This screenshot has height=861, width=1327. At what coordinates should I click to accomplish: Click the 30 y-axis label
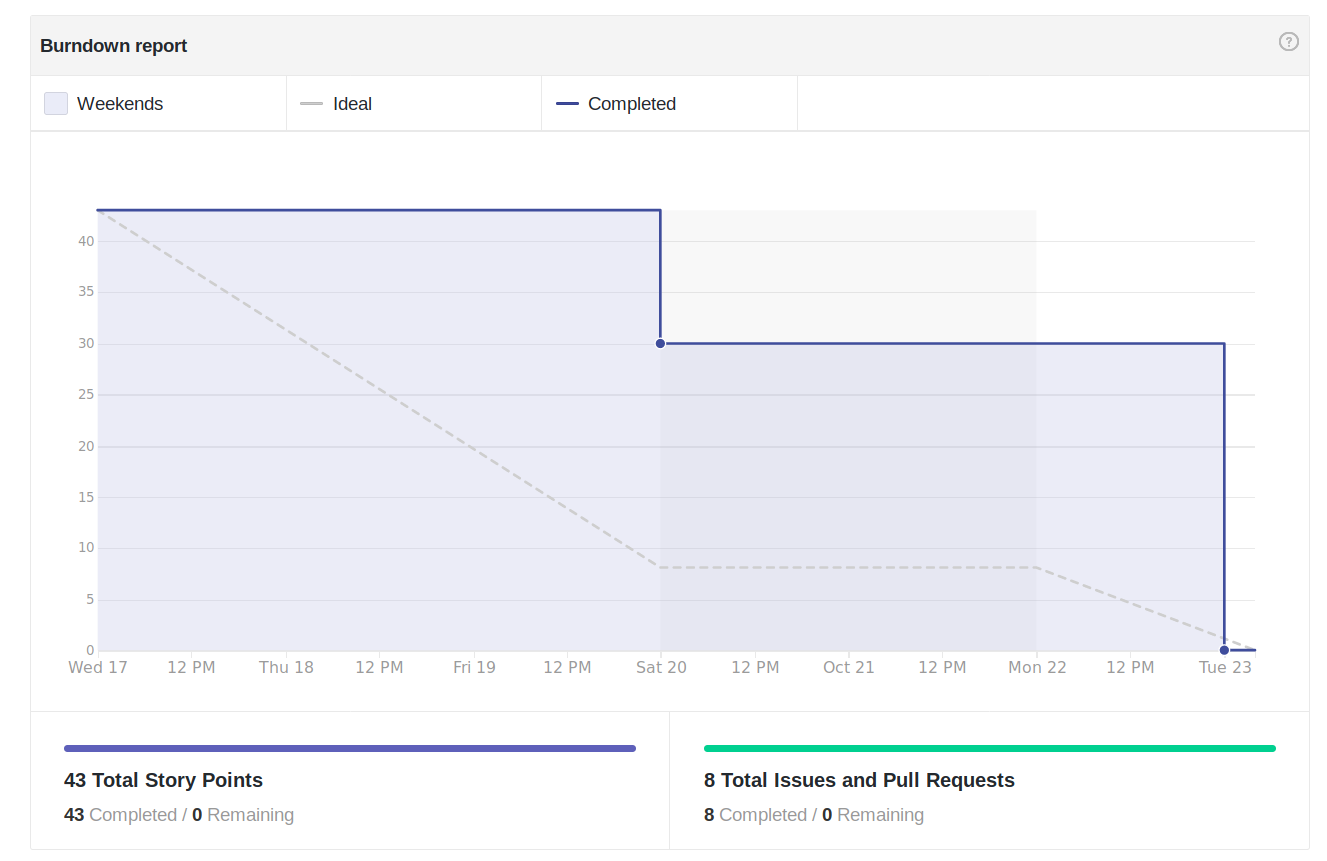(x=86, y=343)
